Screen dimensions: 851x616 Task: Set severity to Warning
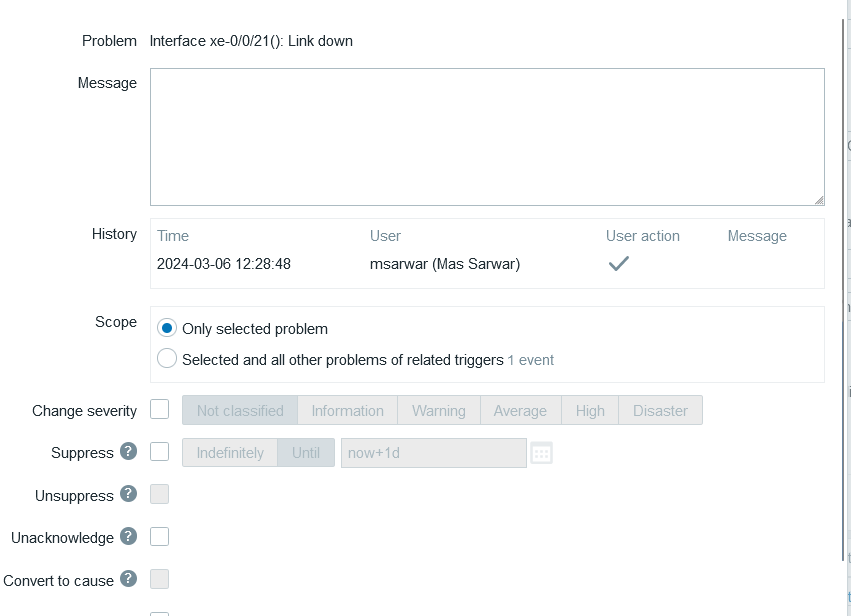[438, 410]
